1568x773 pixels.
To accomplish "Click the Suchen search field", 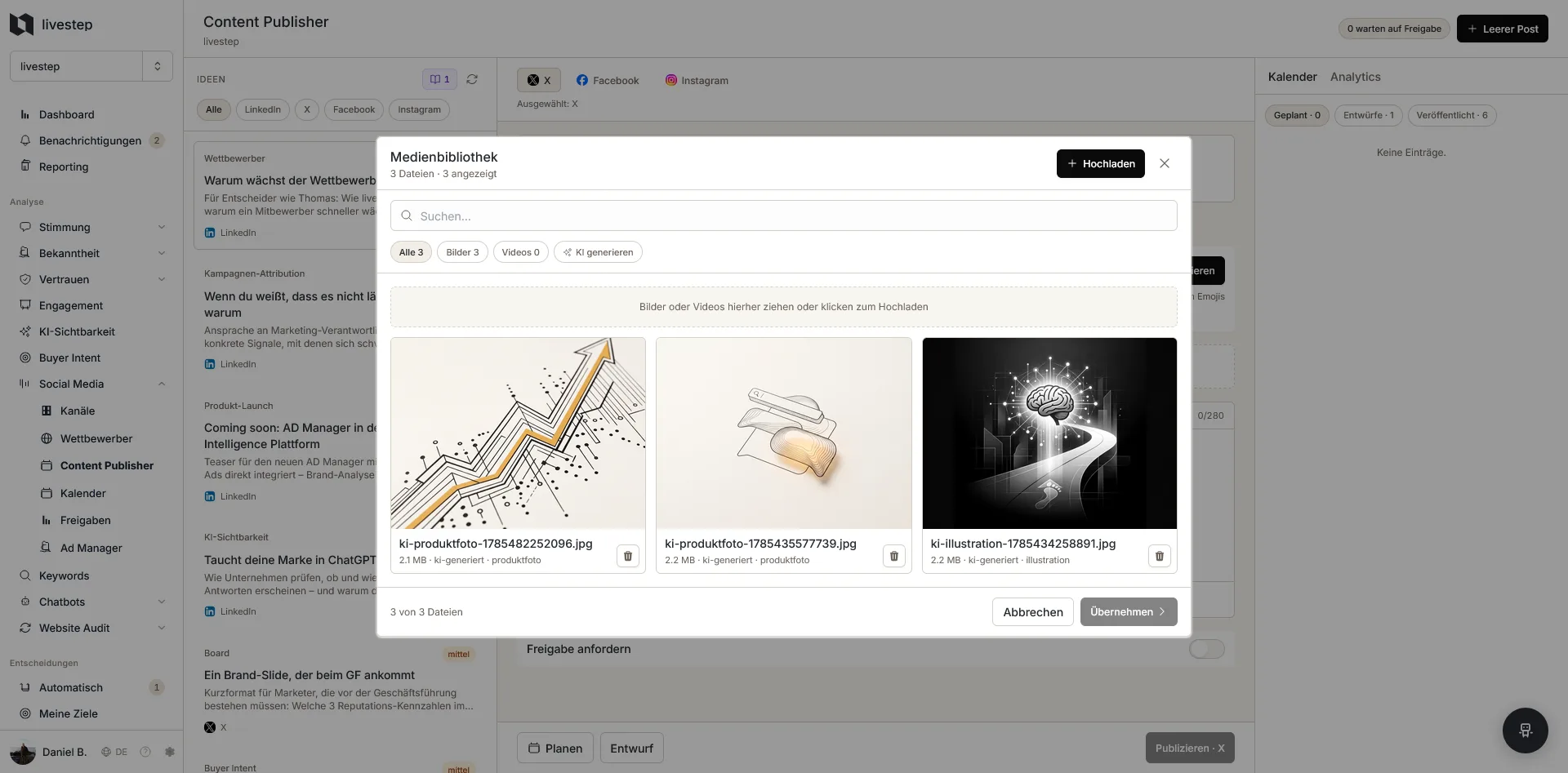I will click(784, 215).
